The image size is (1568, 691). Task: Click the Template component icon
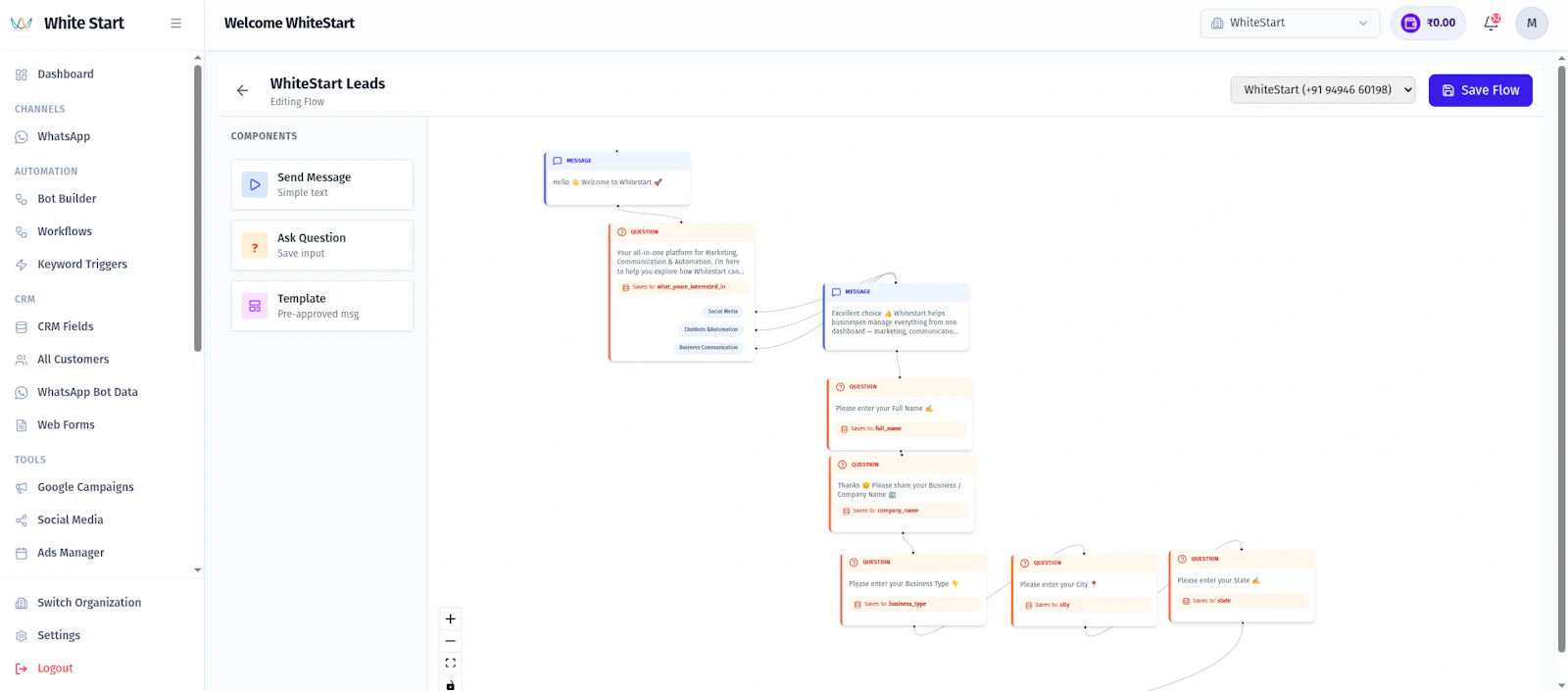point(255,306)
